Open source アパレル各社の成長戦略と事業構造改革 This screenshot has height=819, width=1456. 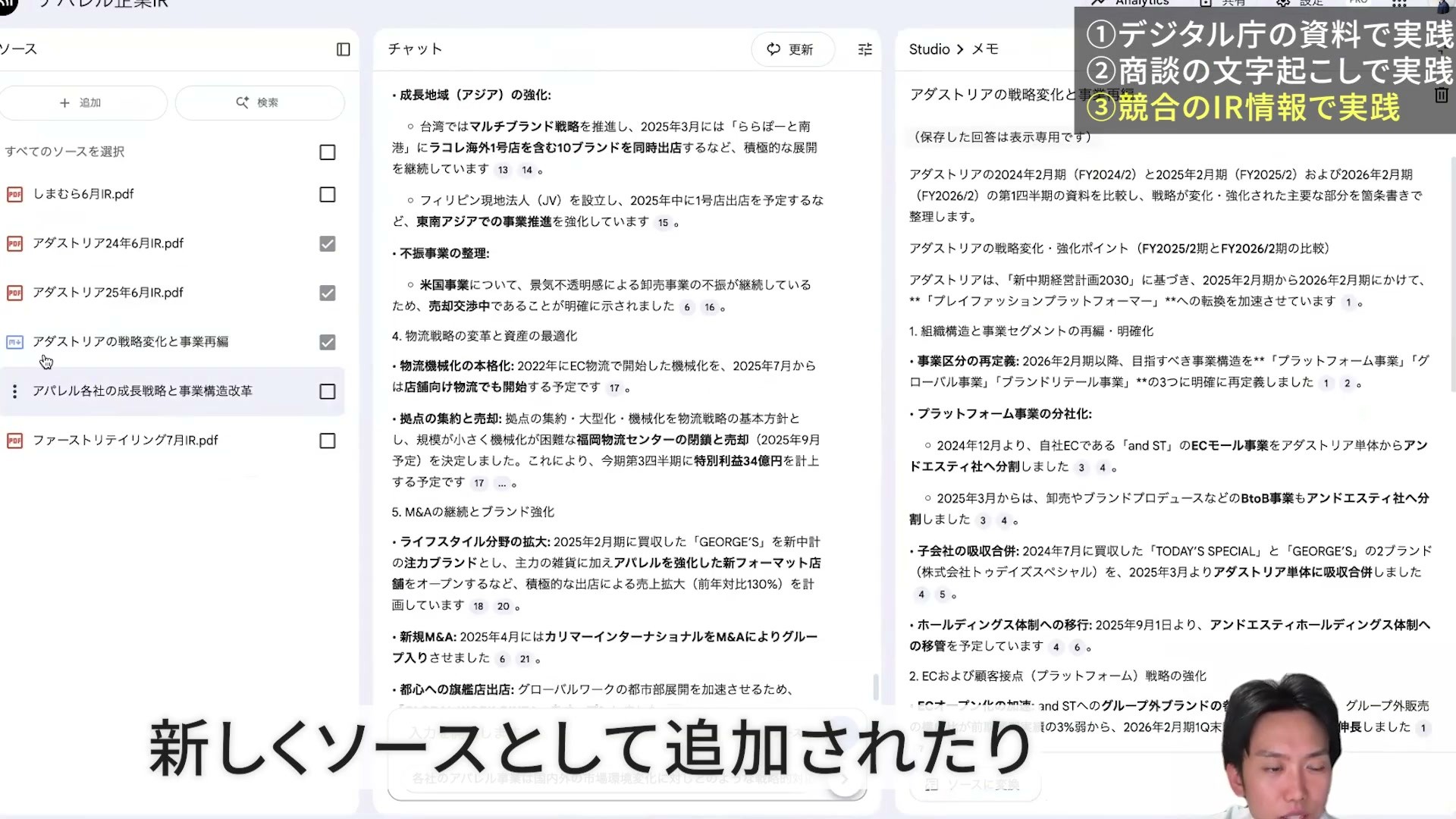[x=143, y=391]
